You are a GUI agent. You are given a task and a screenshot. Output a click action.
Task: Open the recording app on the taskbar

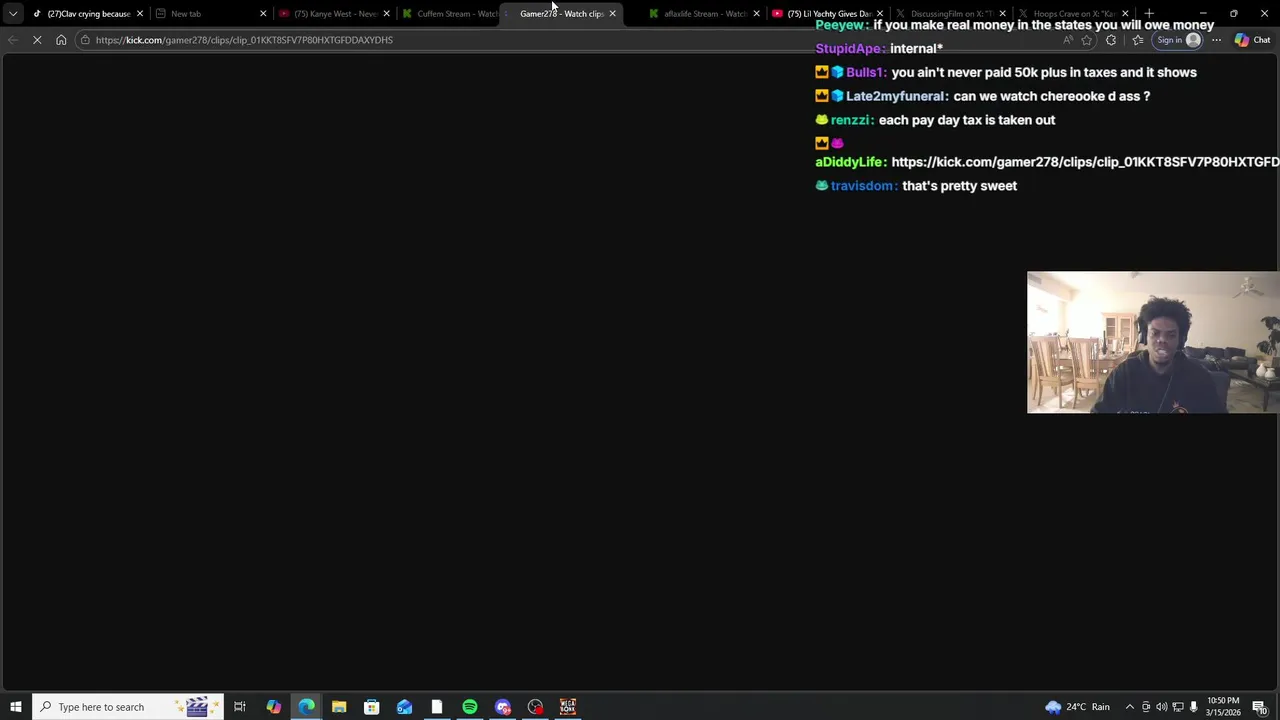tap(535, 707)
